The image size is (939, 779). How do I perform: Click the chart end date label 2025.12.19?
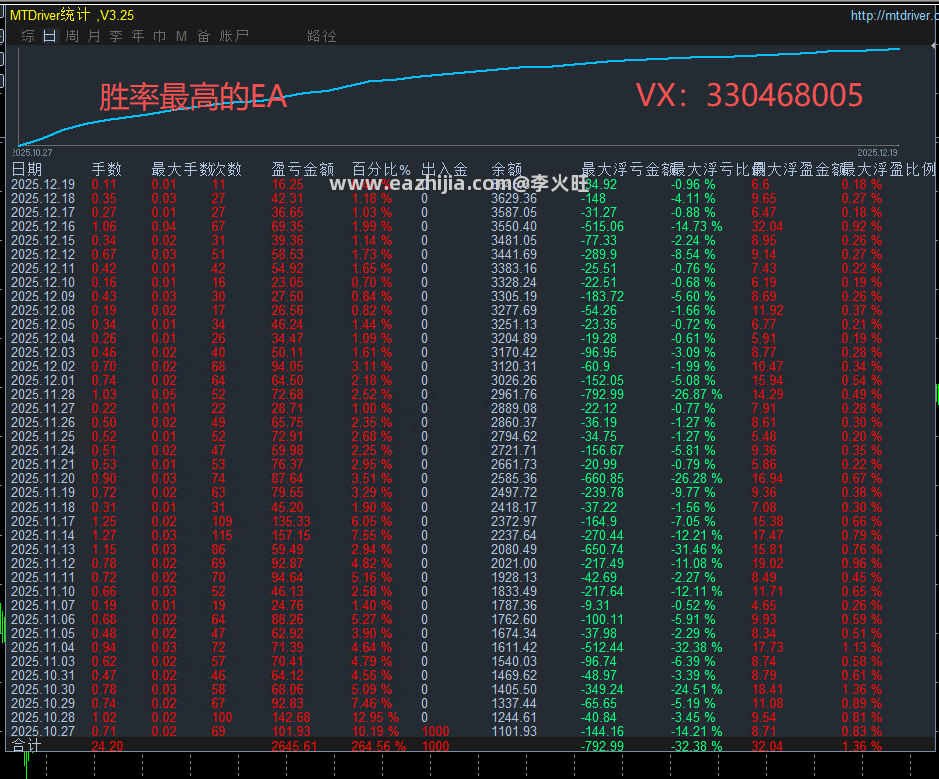coord(877,153)
